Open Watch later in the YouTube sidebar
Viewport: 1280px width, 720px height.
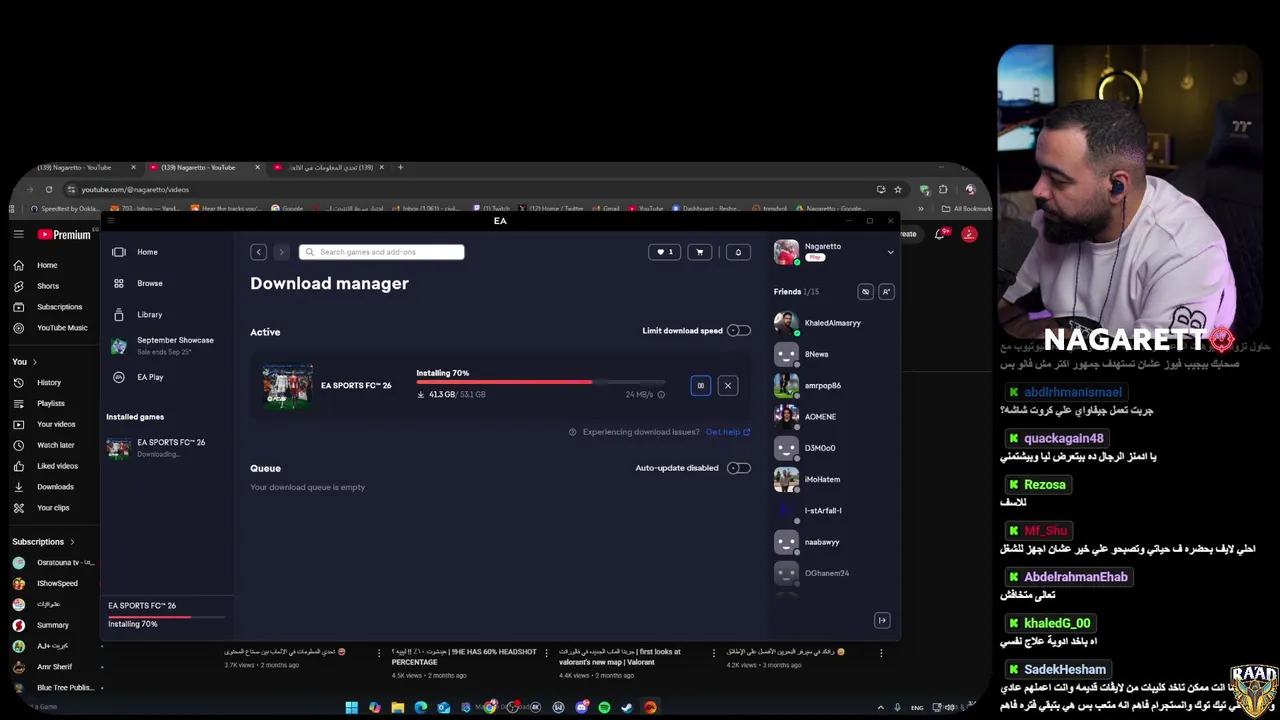point(56,445)
